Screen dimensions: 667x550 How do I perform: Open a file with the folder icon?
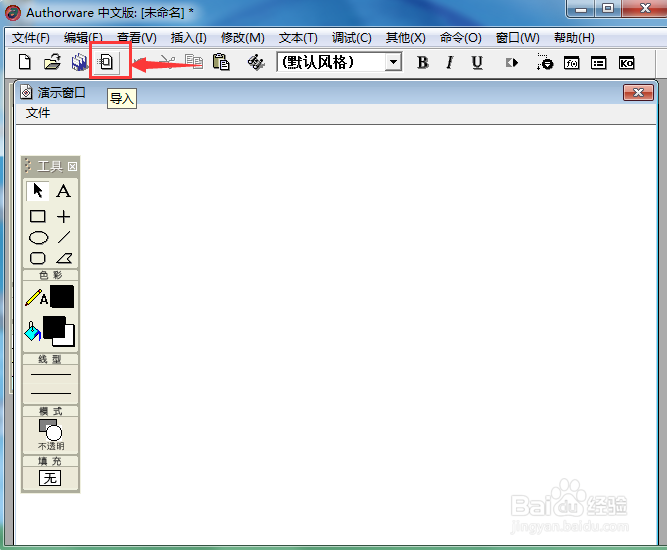tap(52, 63)
